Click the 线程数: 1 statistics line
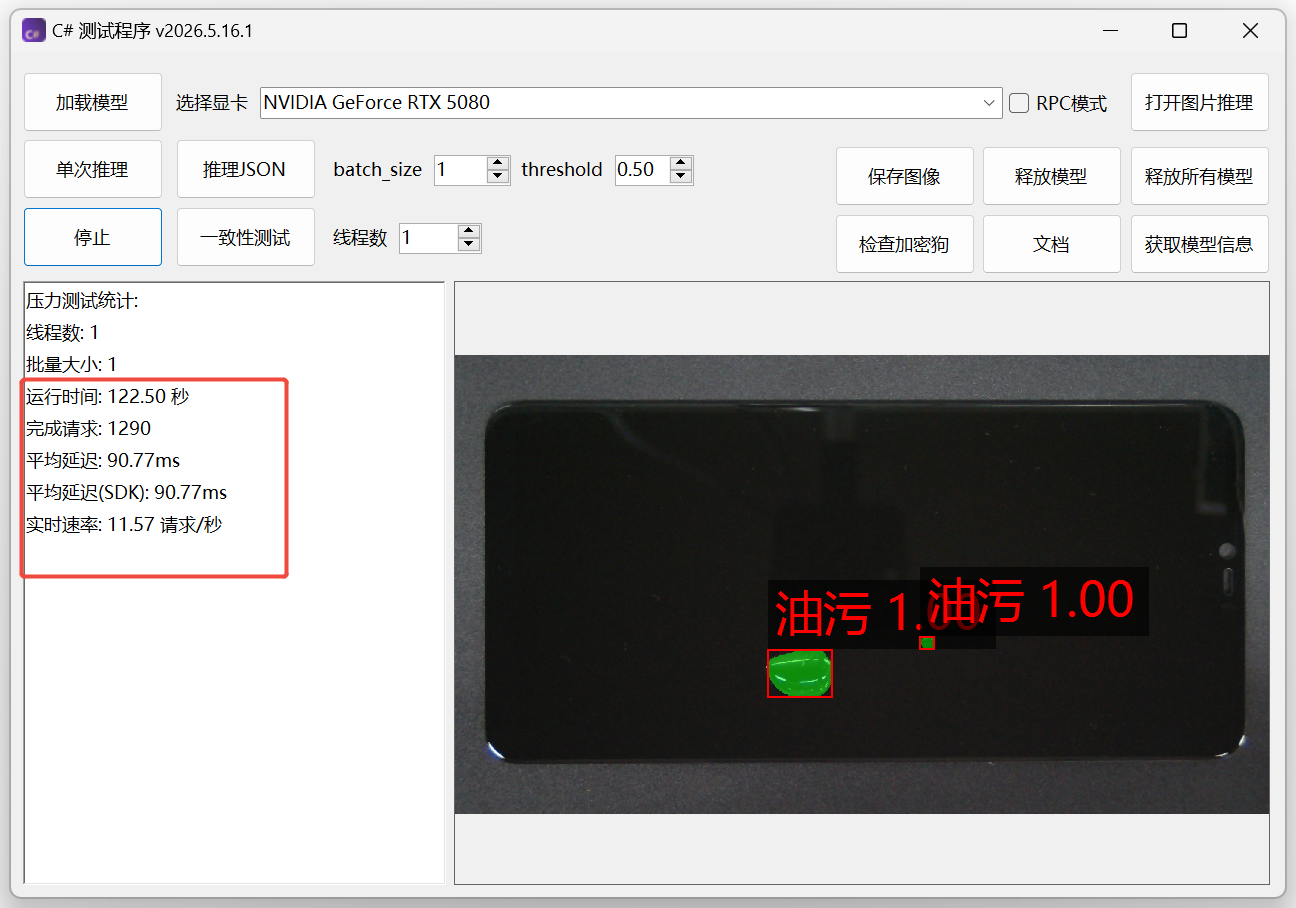Viewport: 1296px width, 908px height. [x=62, y=332]
